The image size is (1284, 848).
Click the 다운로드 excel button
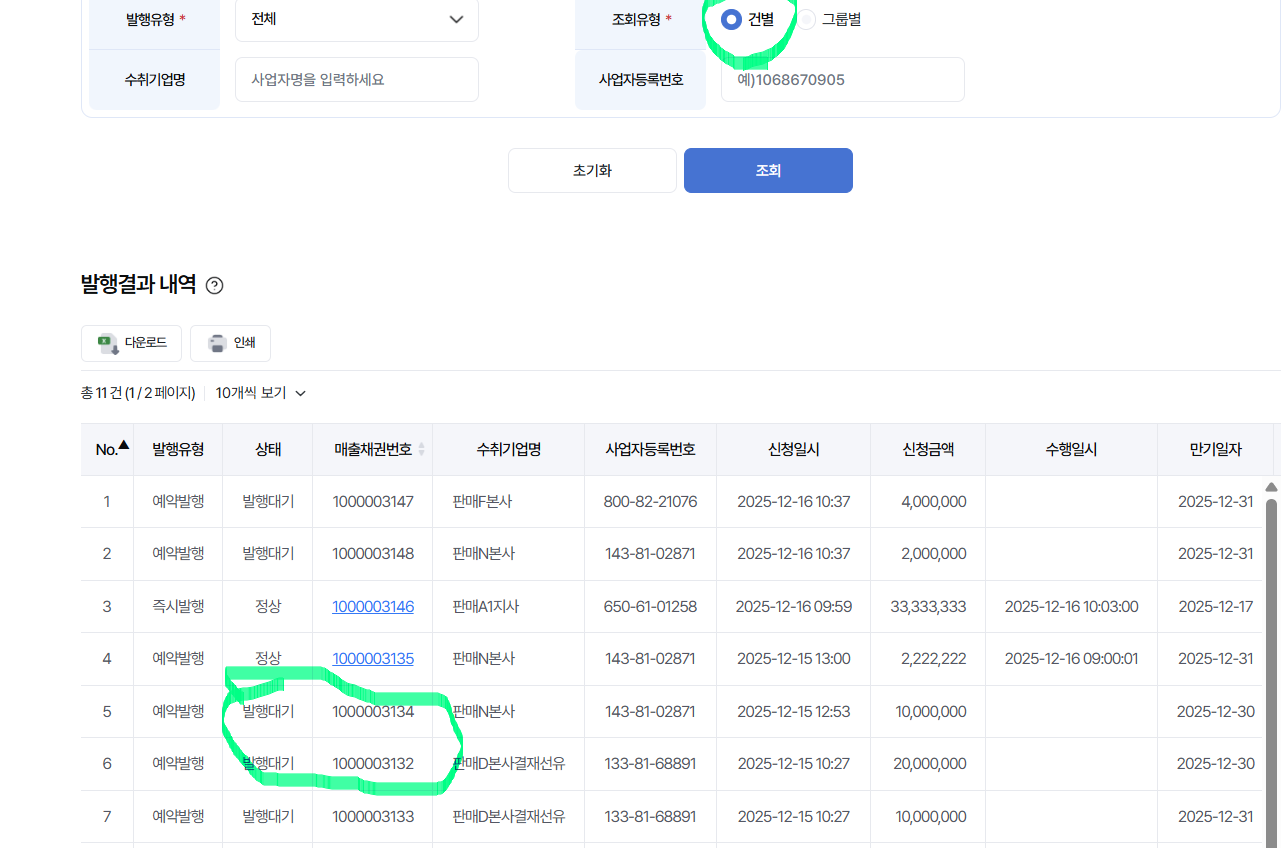[131, 343]
